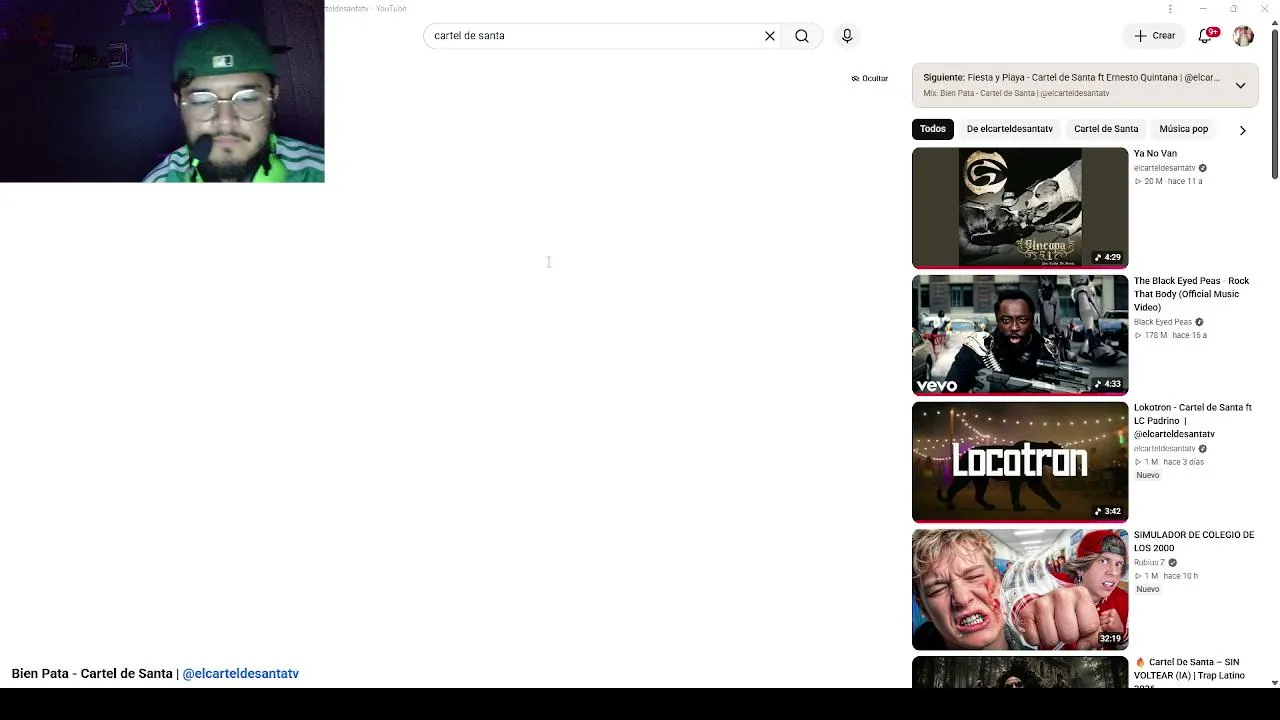This screenshot has height=720, width=1280.
Task: Click the 'Rubius Z' channel name
Action: (1149, 563)
